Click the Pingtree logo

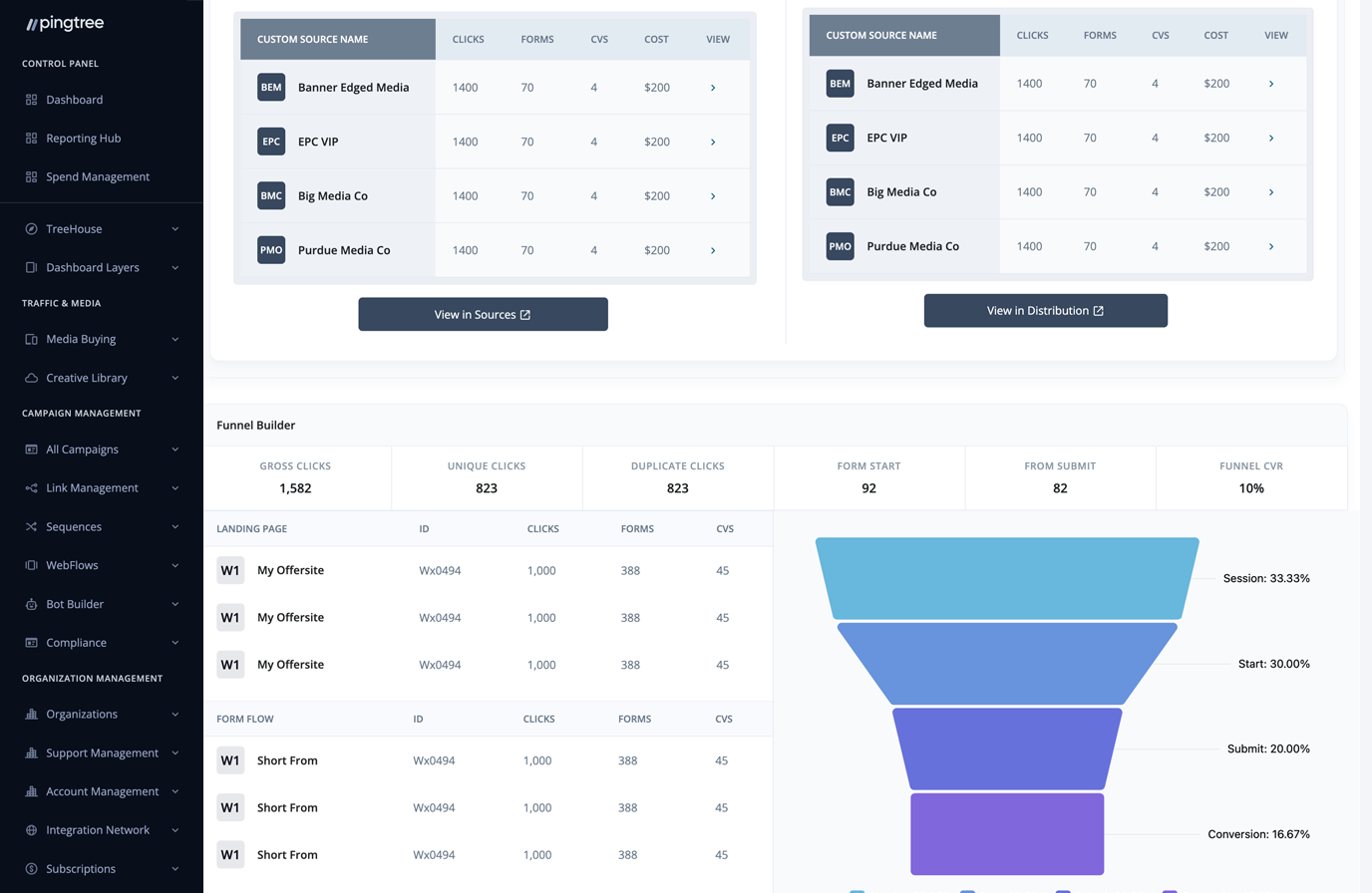tap(65, 23)
